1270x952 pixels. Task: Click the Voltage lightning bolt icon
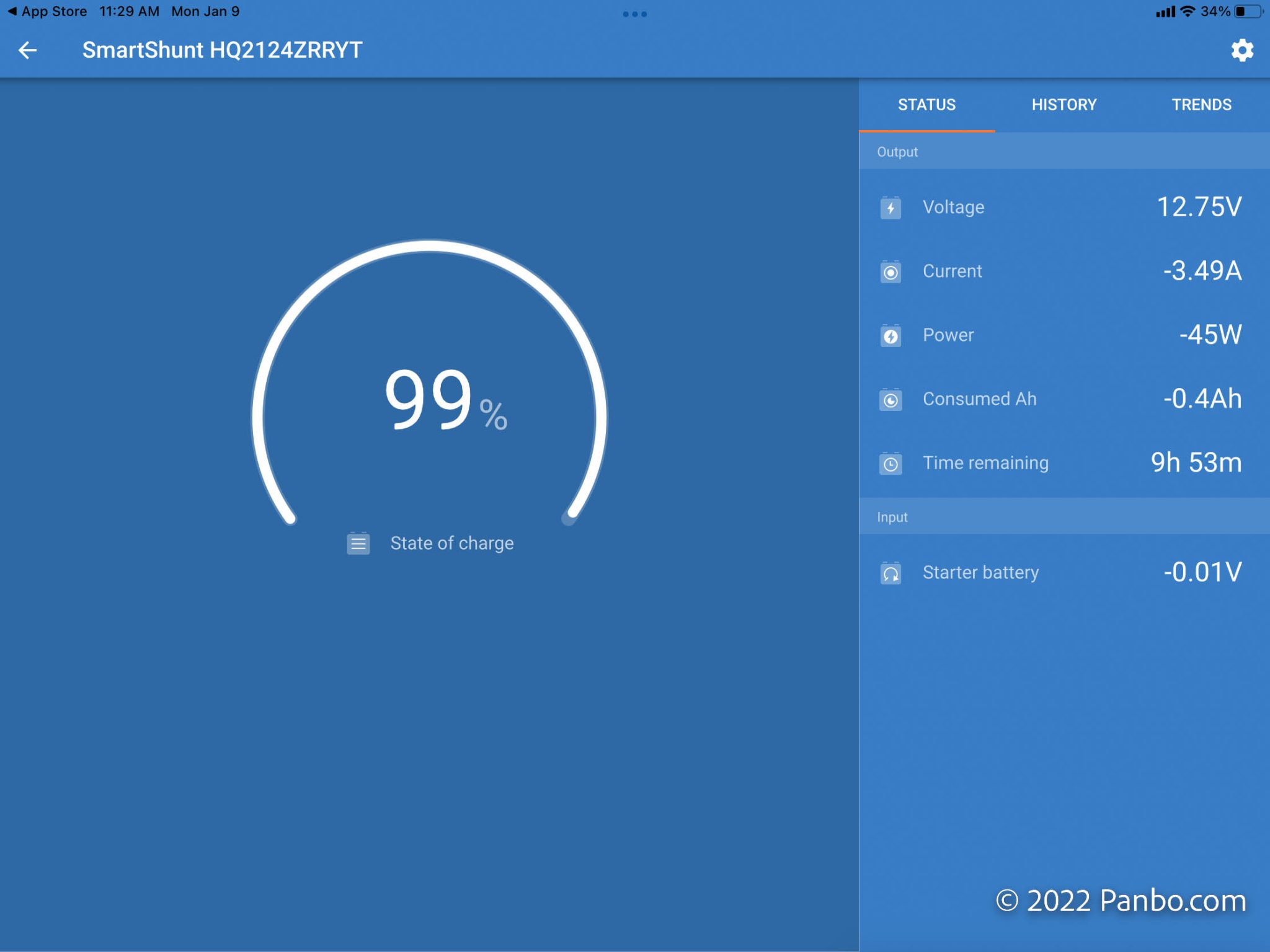click(890, 208)
